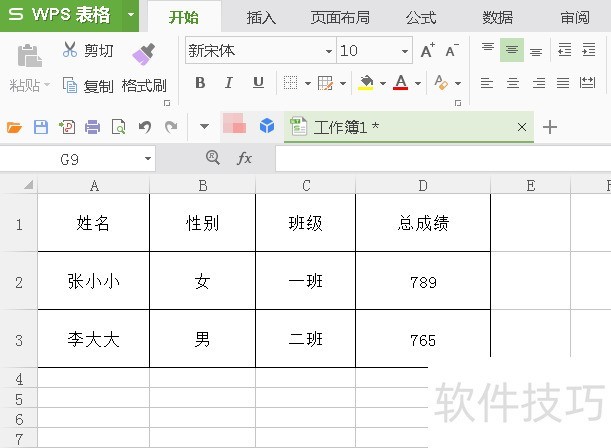Switch to 审阅 ribbon tab
This screenshot has height=448, width=611.
[575, 18]
